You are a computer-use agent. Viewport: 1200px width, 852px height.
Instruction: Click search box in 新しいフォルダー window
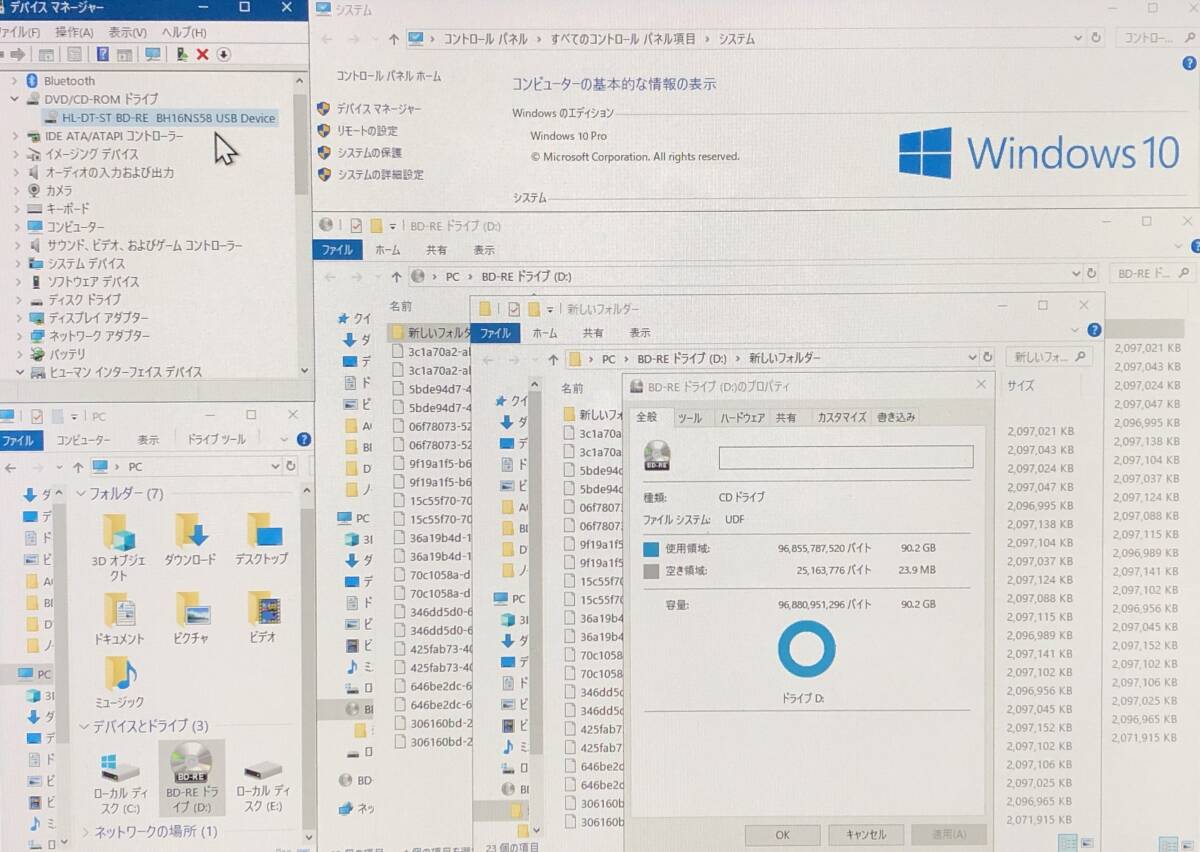click(1047, 357)
